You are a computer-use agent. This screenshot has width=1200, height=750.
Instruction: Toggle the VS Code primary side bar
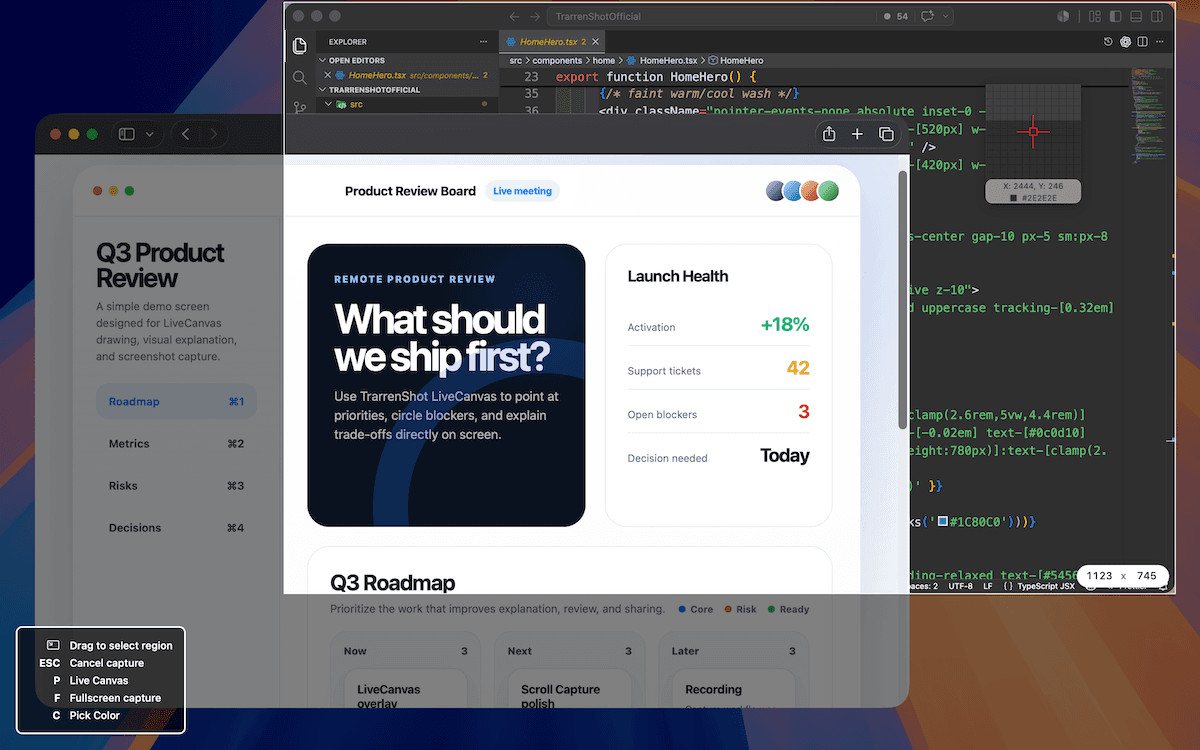coord(1115,16)
